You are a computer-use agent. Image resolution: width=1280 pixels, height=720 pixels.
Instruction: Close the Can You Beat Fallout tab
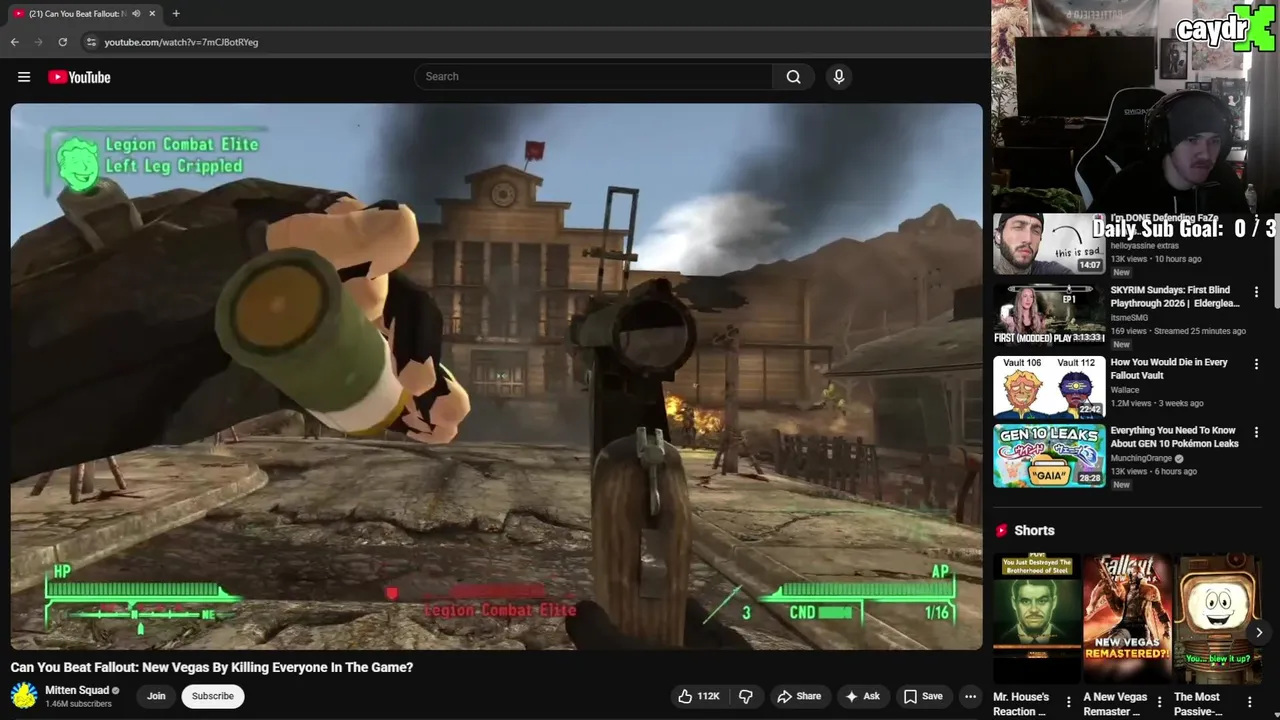[152, 13]
